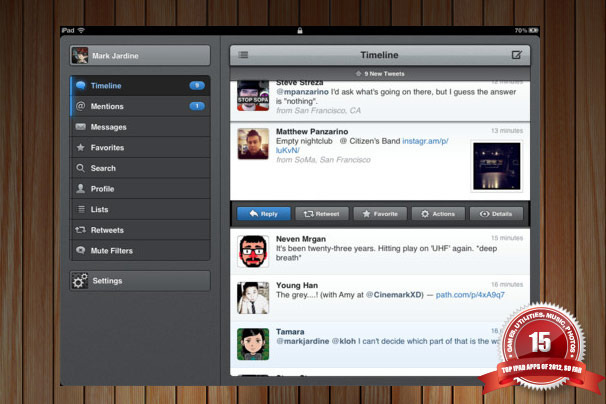The image size is (606, 404).
Task: Open the @CinemarkXD mention
Action: [x=395, y=295]
